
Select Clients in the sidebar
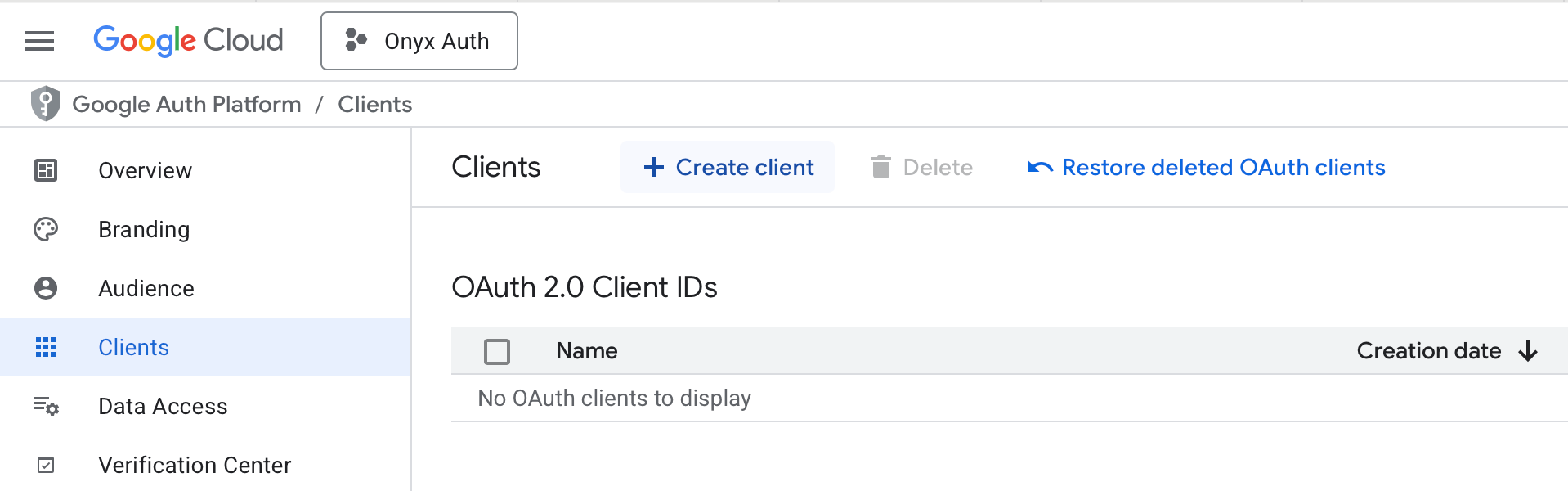[205, 347]
